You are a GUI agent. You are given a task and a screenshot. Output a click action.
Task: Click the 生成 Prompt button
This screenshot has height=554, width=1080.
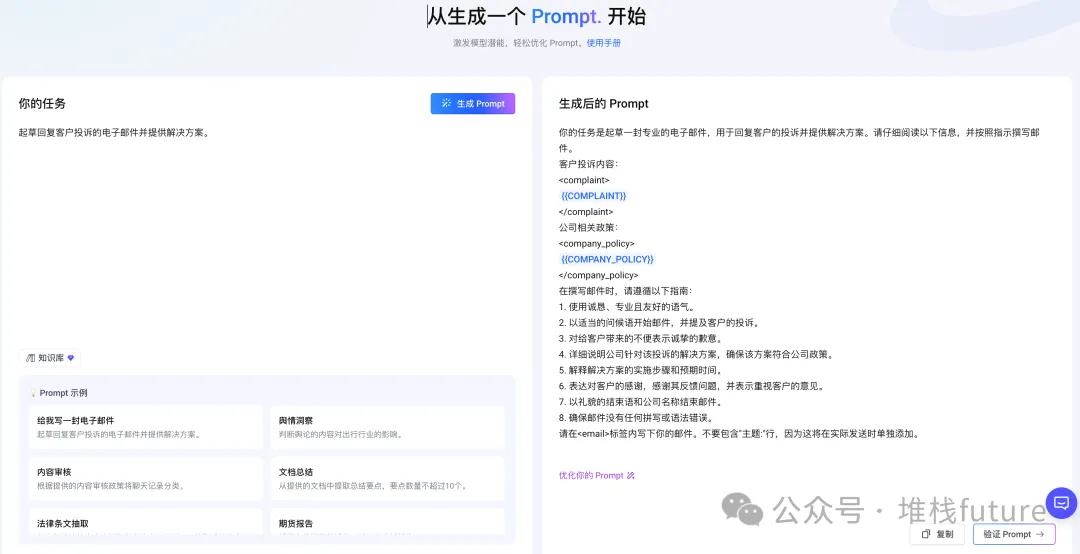(x=472, y=103)
